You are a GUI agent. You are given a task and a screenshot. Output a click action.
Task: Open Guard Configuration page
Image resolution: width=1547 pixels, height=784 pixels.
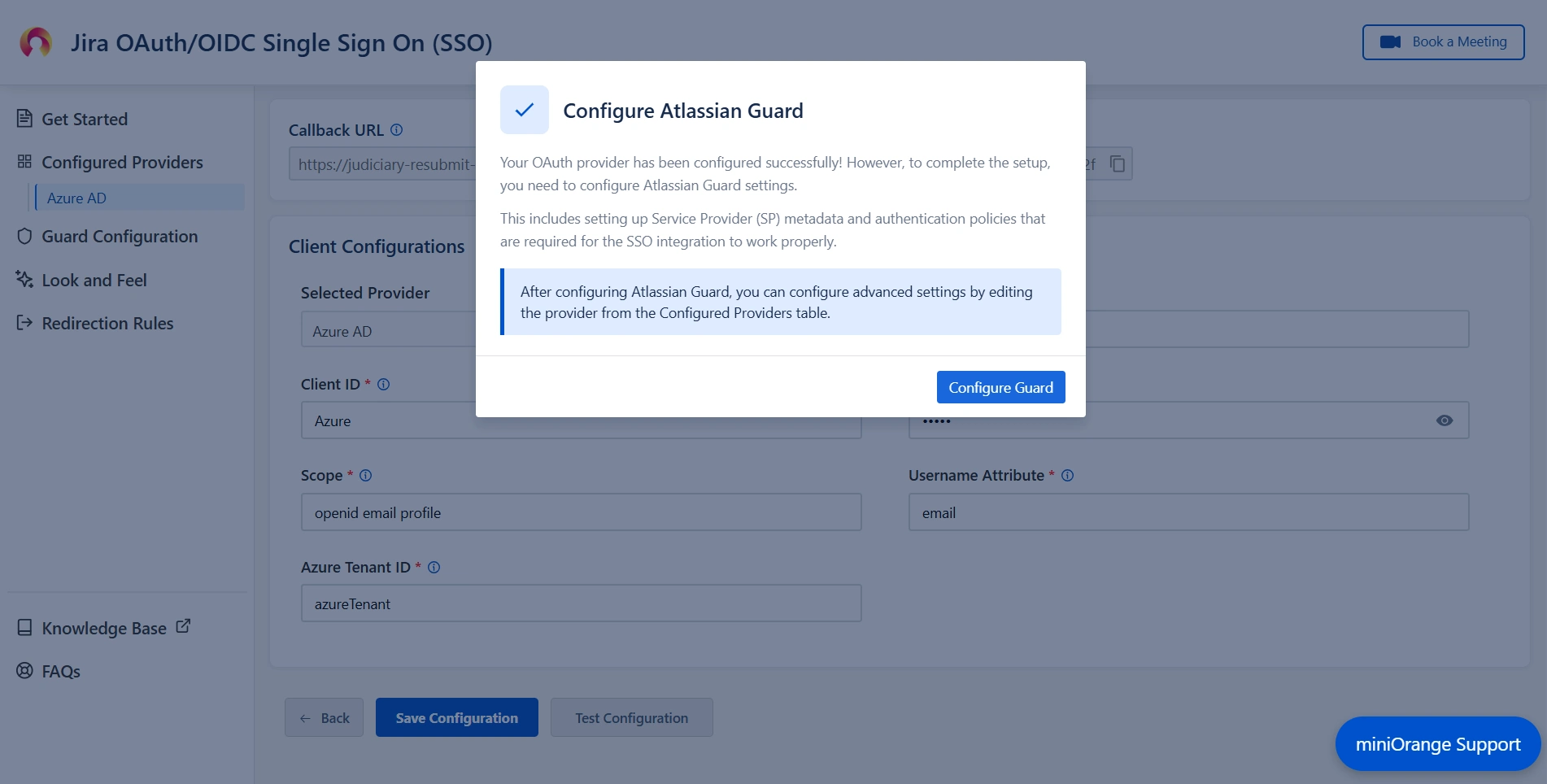(120, 237)
